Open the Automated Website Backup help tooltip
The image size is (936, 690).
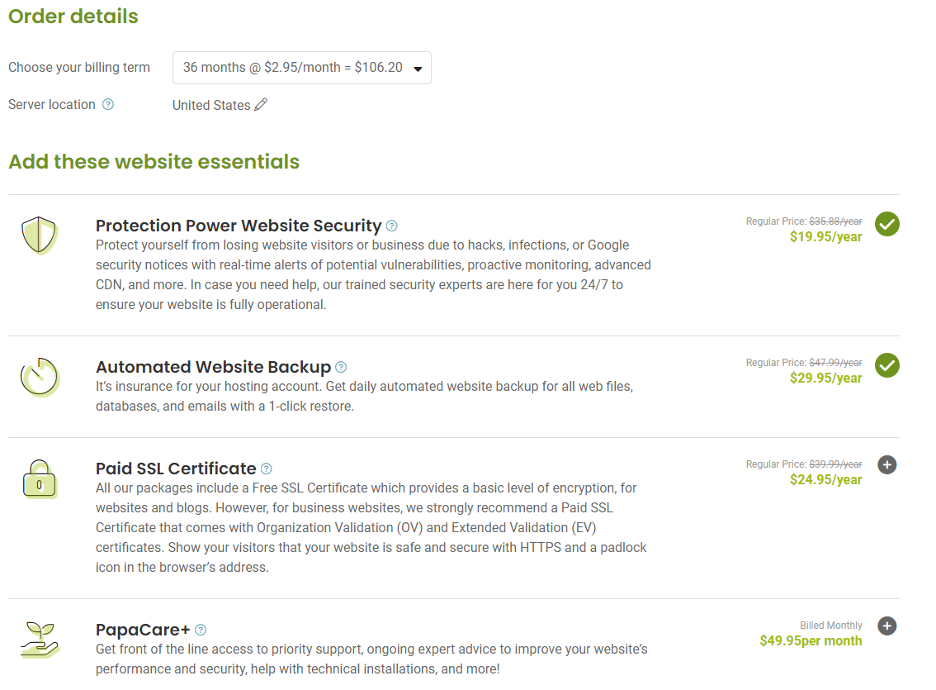point(341,367)
